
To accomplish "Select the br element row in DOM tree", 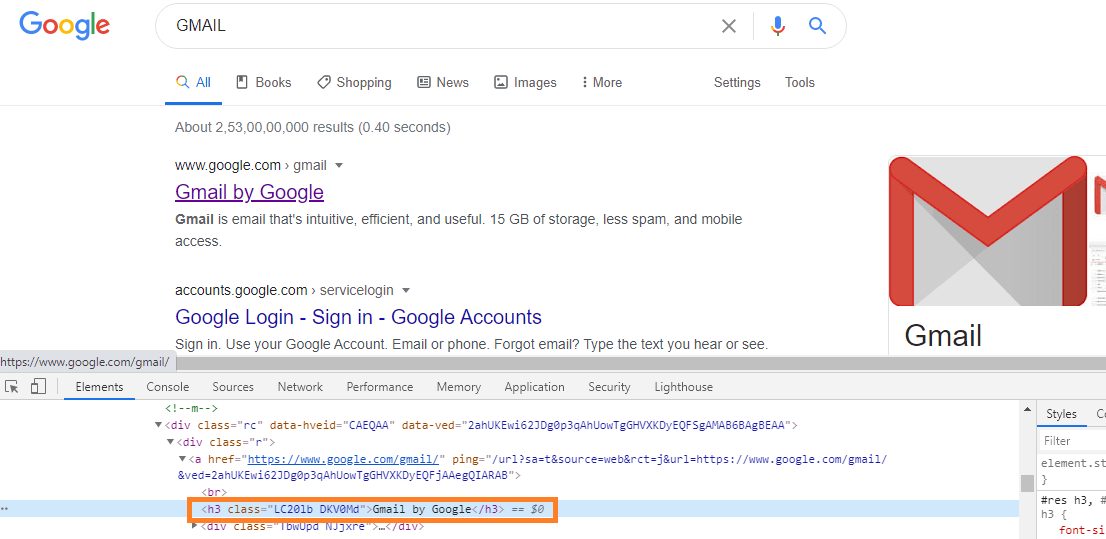I will click(x=214, y=492).
